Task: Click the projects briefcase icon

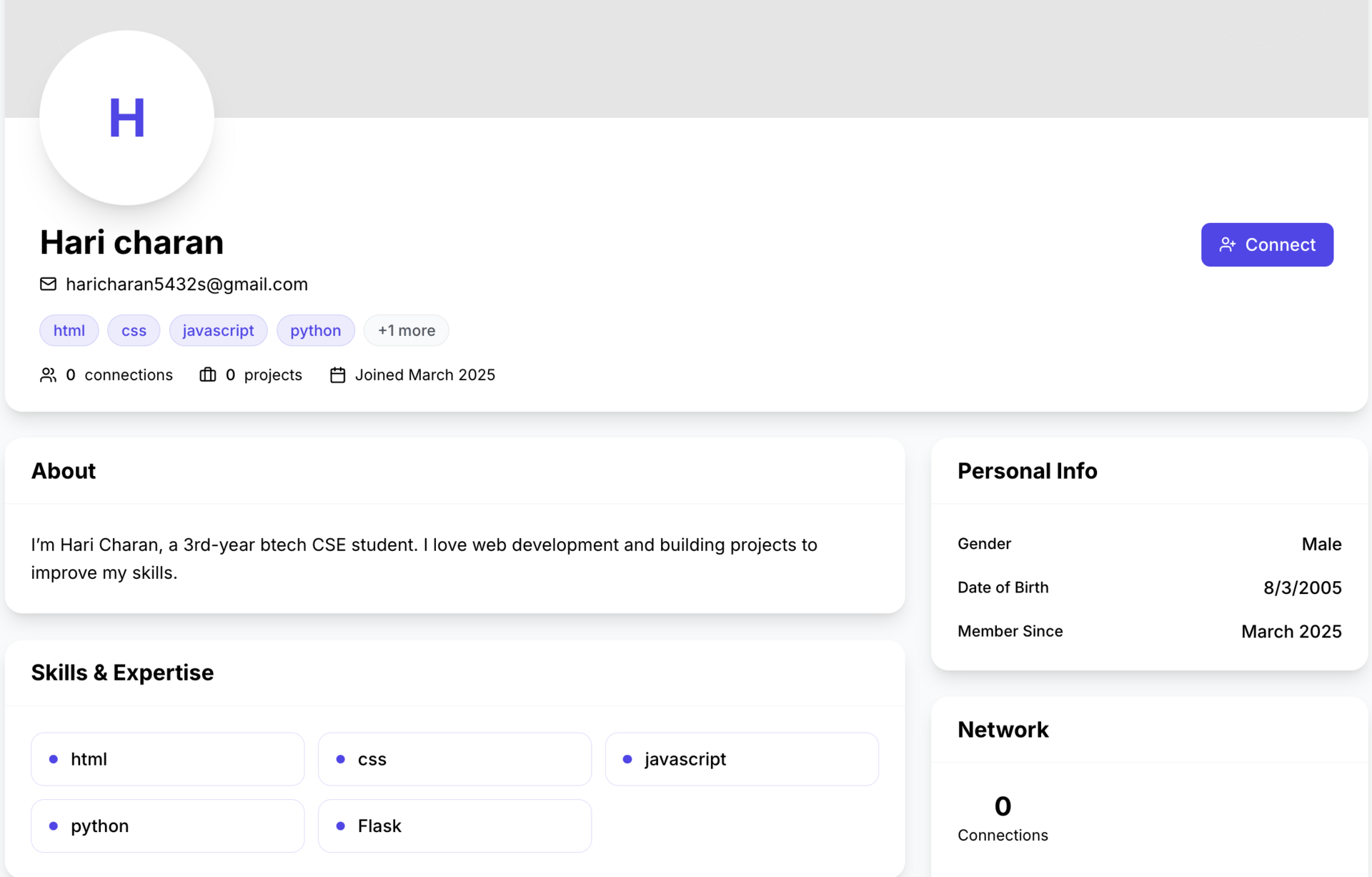Action: (207, 375)
